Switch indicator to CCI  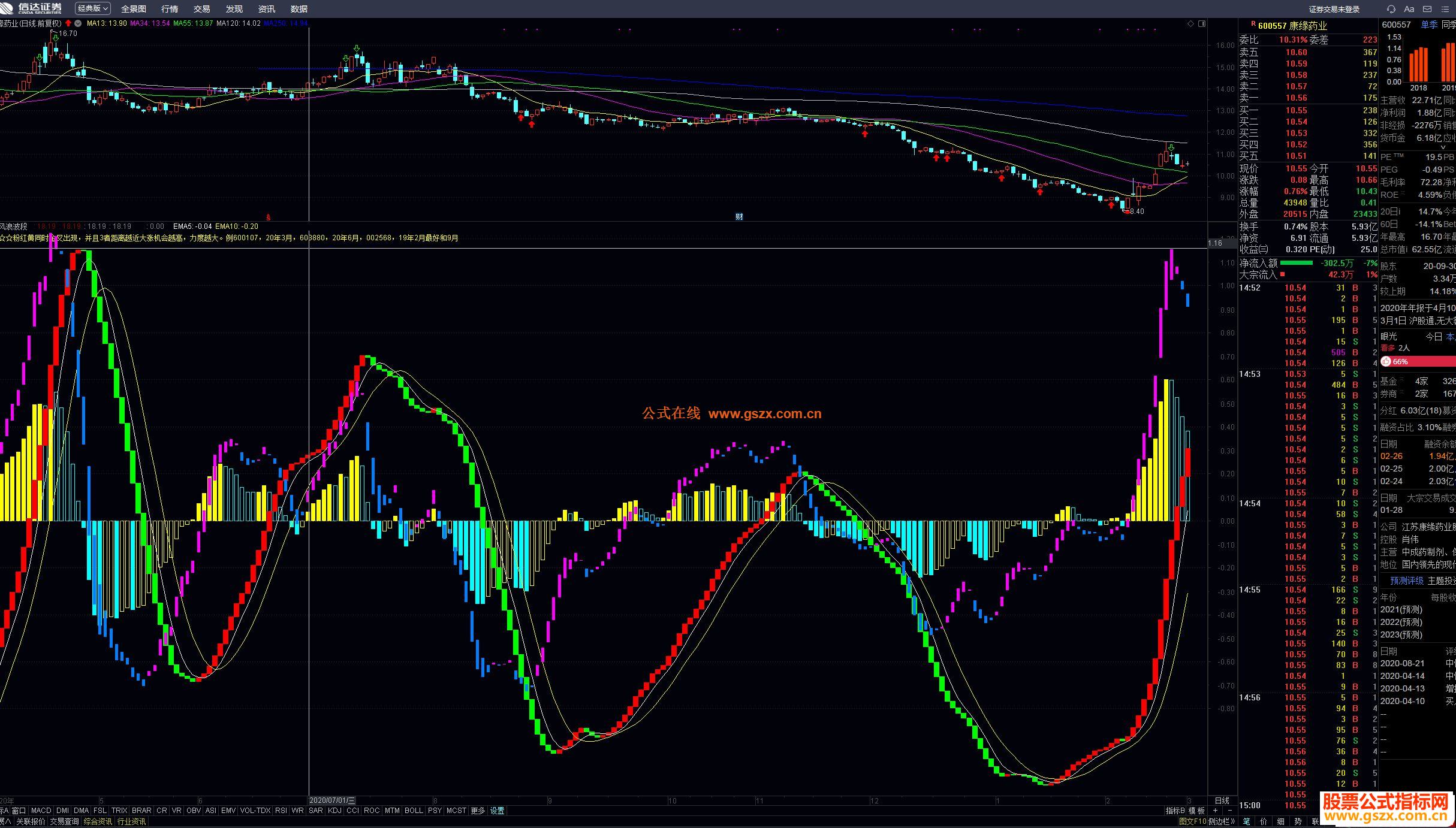[x=353, y=811]
